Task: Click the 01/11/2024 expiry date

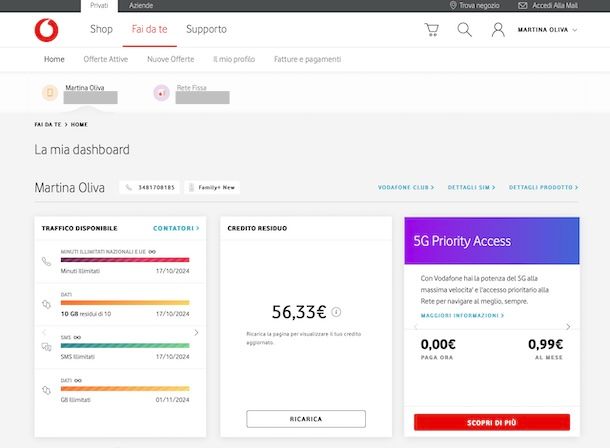Action: coord(172,399)
